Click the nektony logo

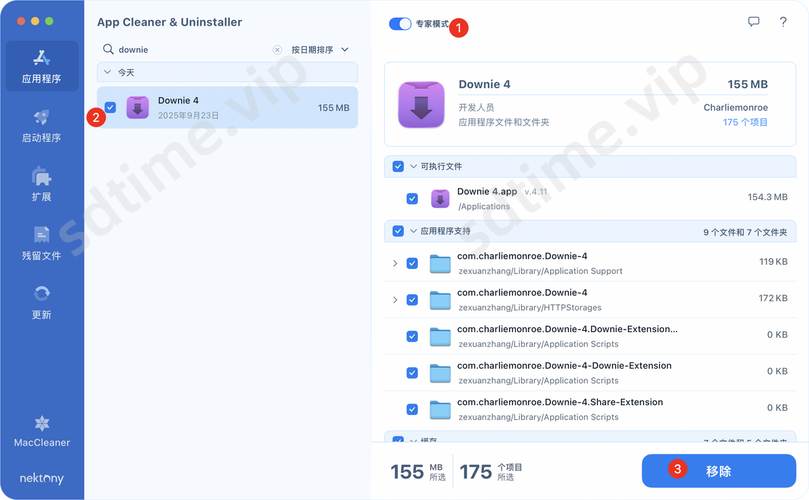point(42,478)
